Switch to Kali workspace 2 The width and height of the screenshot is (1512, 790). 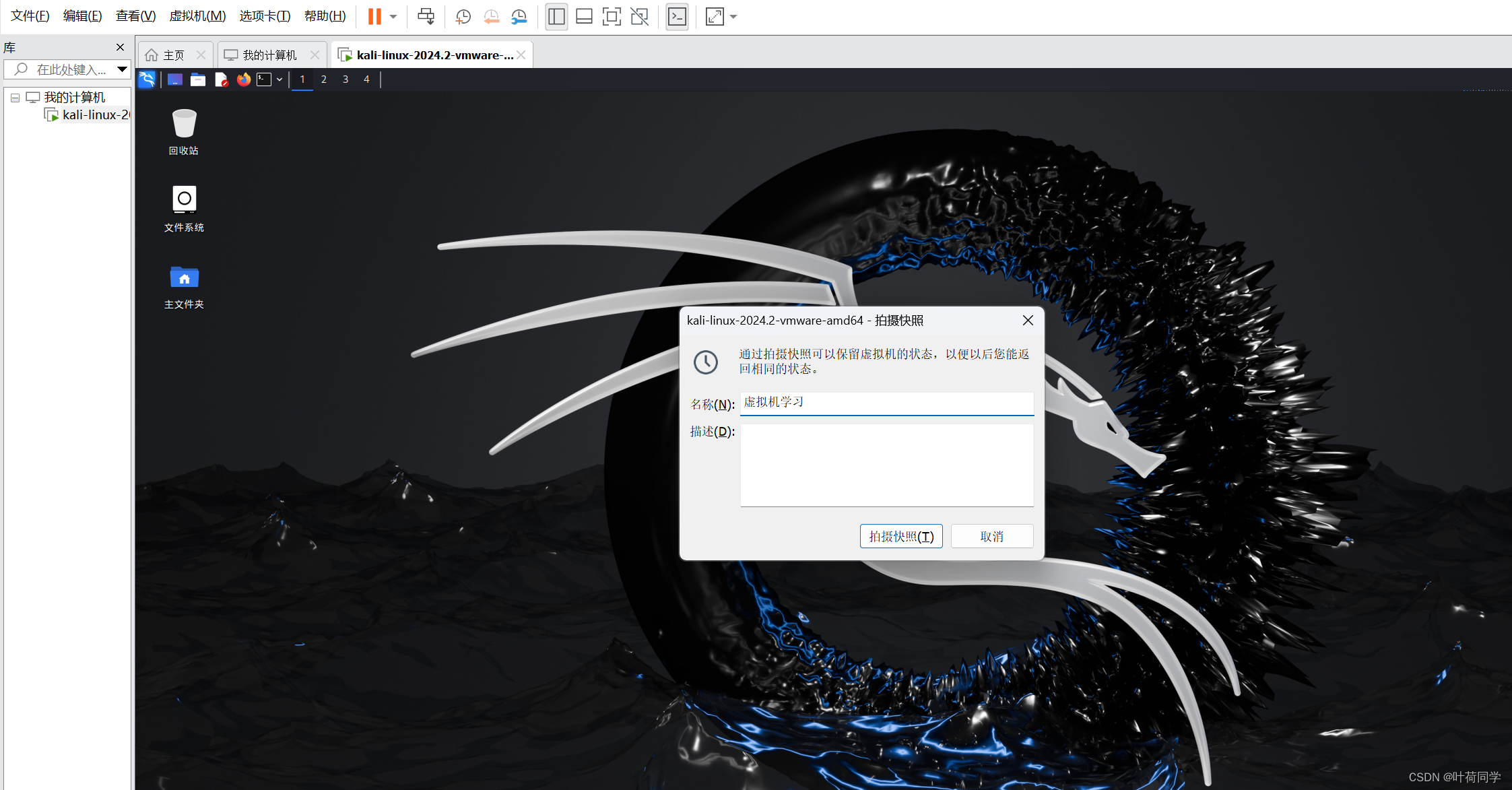coord(324,79)
